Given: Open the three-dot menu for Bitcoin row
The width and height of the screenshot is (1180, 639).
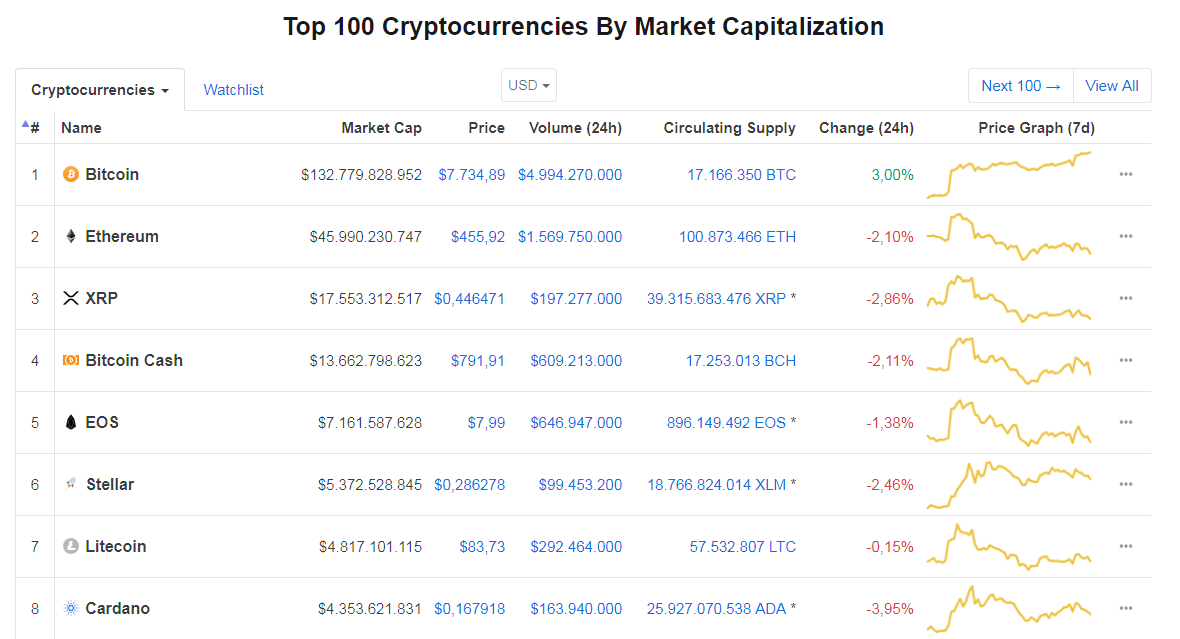Looking at the screenshot, I should click(1126, 175).
